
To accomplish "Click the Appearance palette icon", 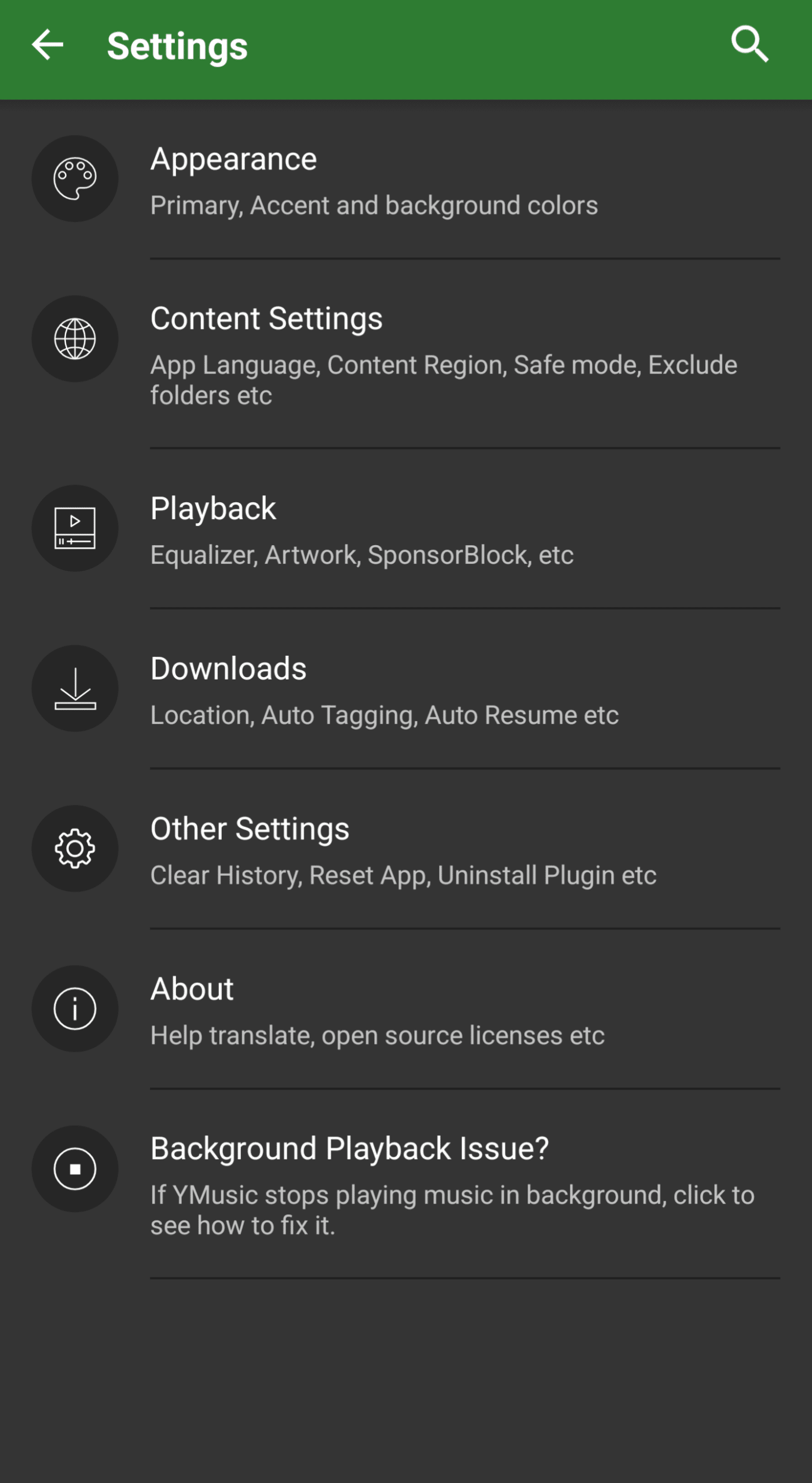I will [75, 178].
